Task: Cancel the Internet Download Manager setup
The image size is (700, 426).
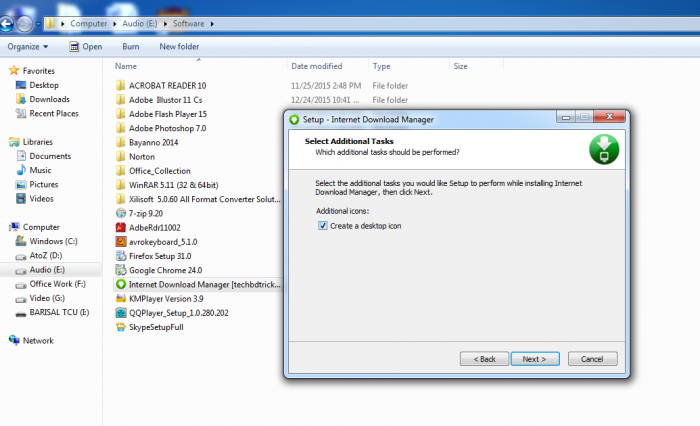Action: click(592, 359)
